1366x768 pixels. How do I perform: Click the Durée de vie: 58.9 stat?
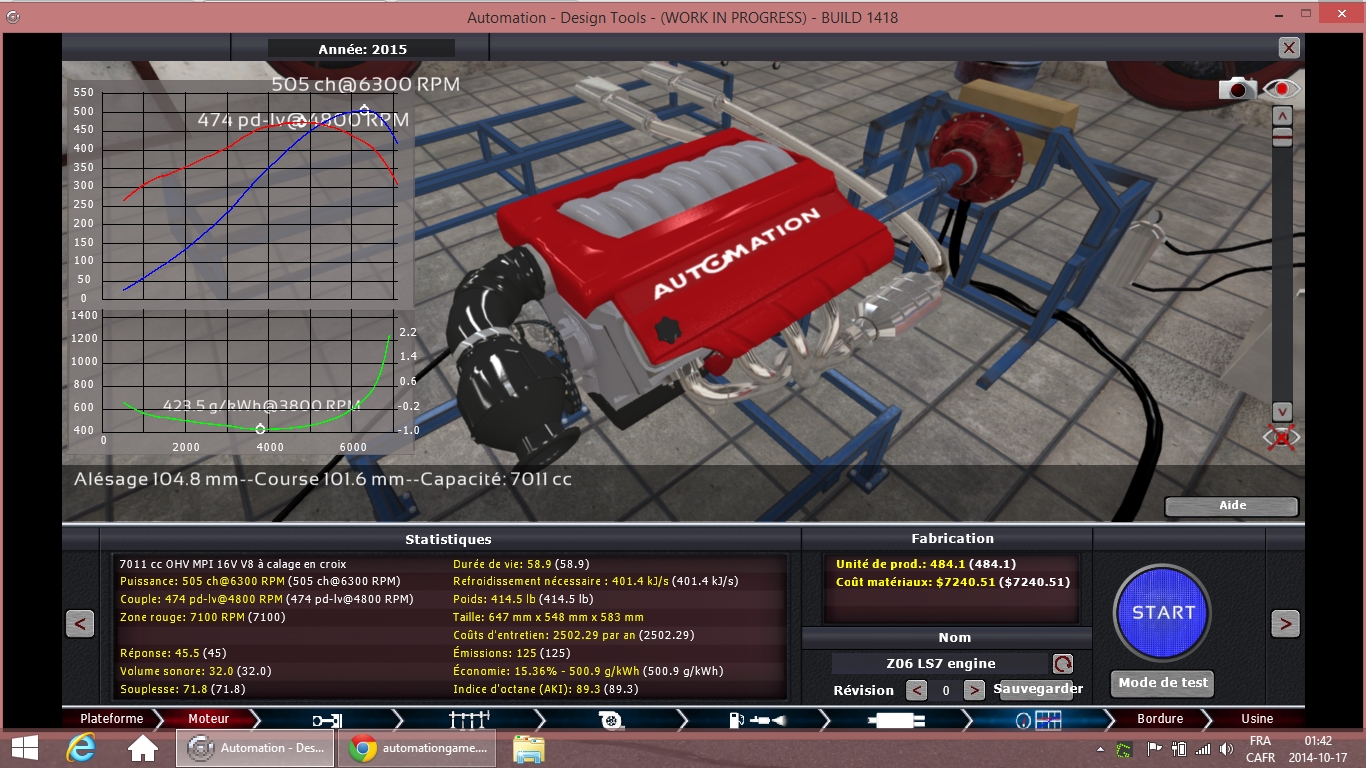521,563
